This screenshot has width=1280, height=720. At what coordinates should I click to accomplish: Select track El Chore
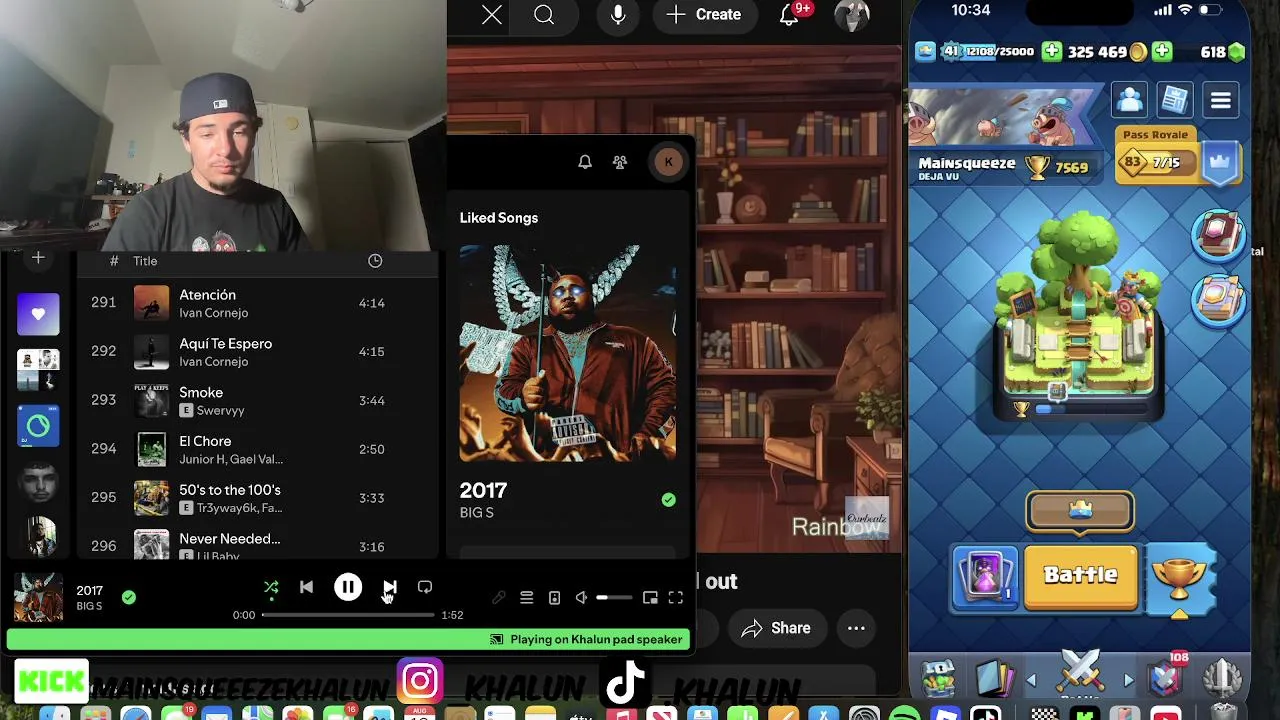(258, 449)
